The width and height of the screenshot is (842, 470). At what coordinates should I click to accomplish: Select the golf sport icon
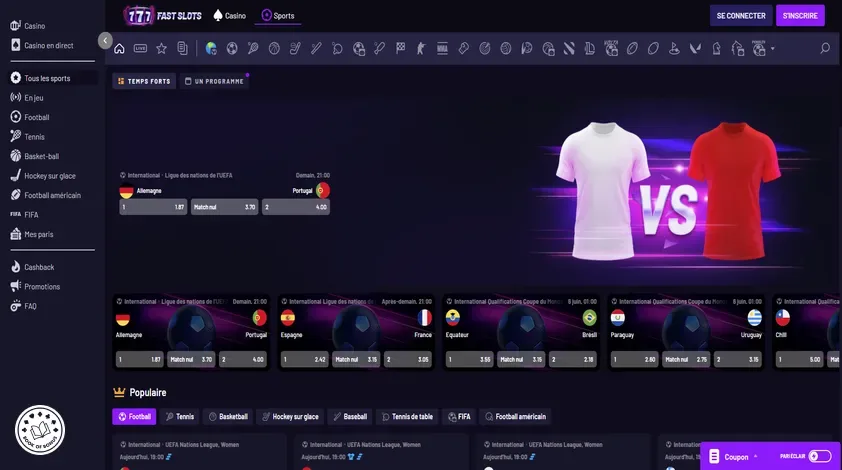pos(674,48)
